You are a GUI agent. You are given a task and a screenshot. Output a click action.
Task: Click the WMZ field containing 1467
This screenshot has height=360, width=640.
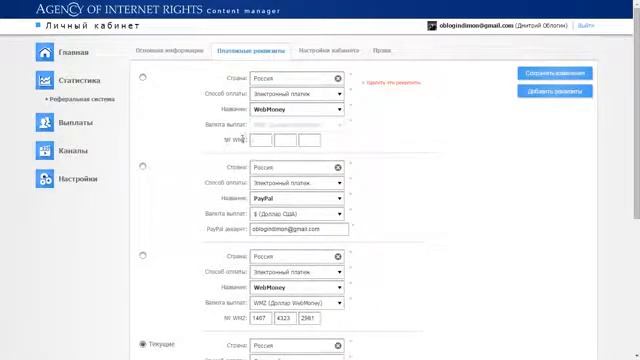(x=261, y=318)
